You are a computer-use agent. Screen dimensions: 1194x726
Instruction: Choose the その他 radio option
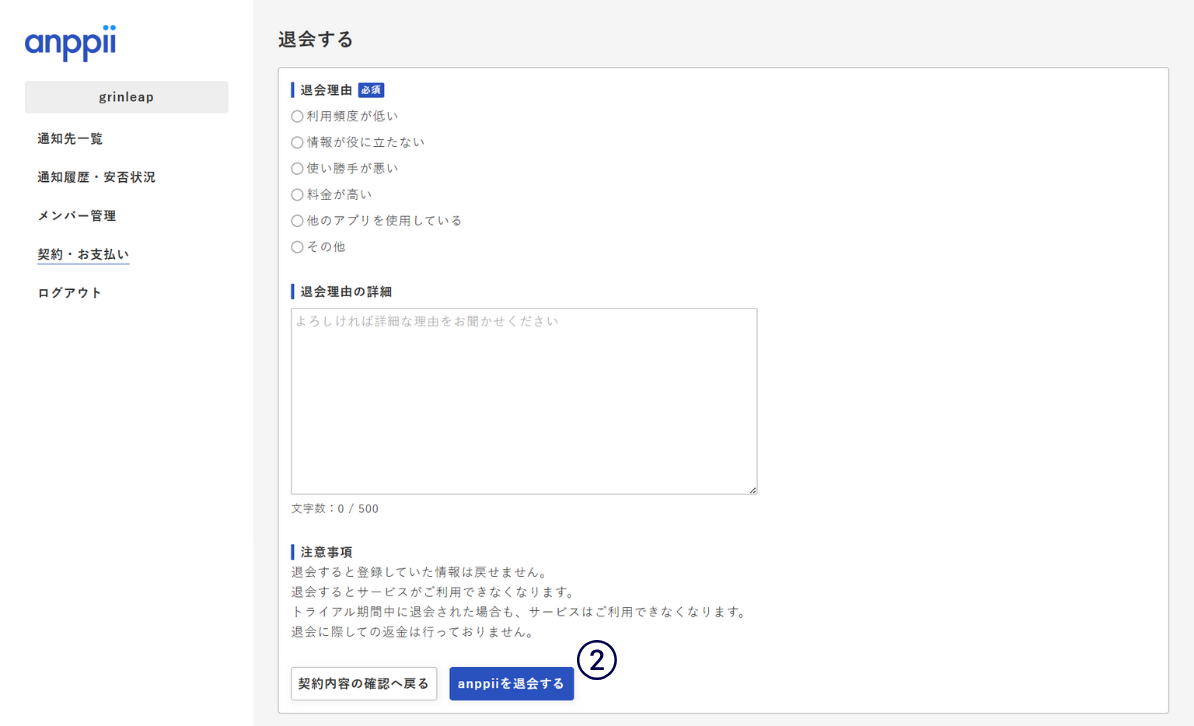(297, 246)
